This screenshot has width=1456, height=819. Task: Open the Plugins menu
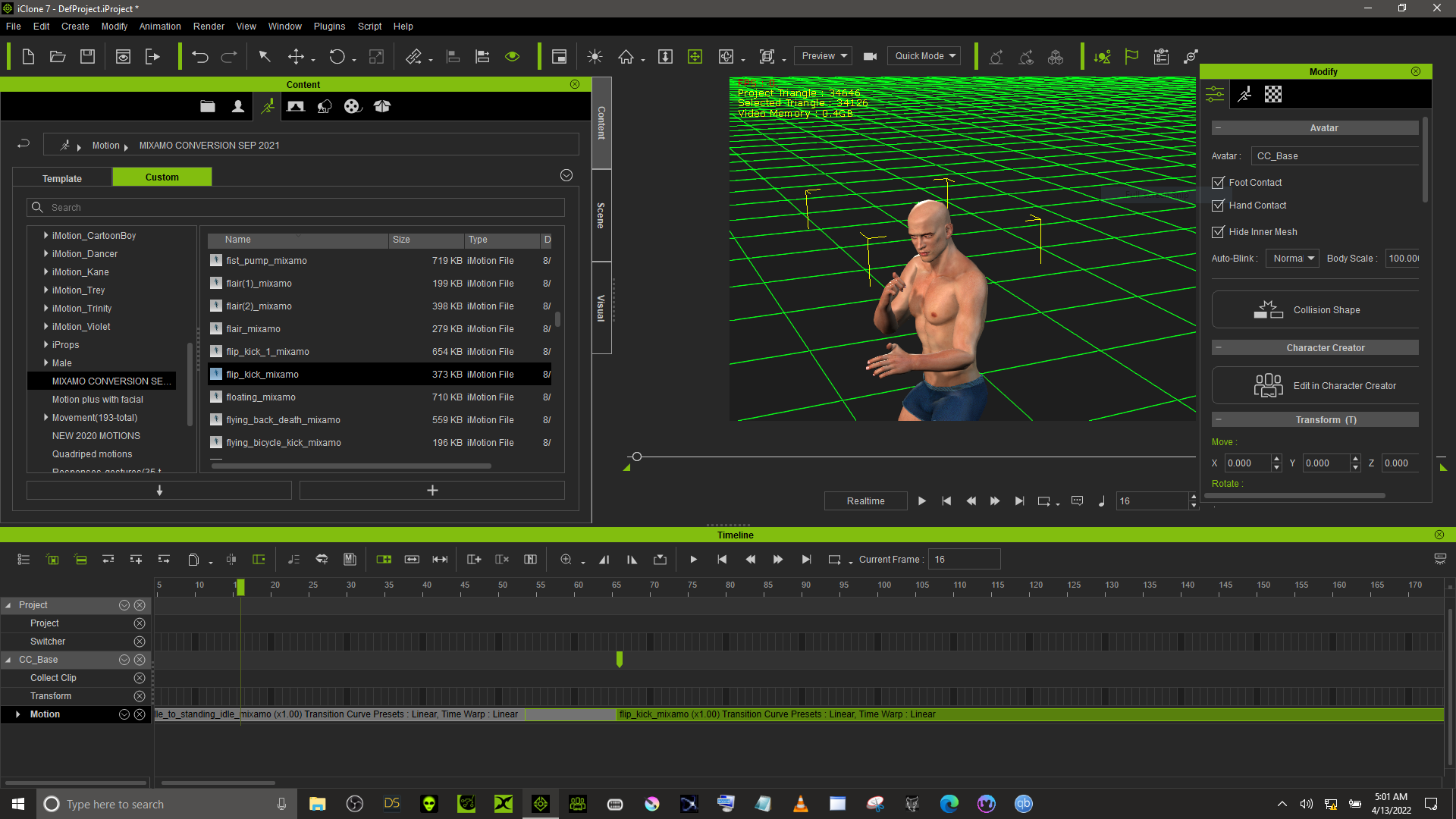(x=329, y=27)
